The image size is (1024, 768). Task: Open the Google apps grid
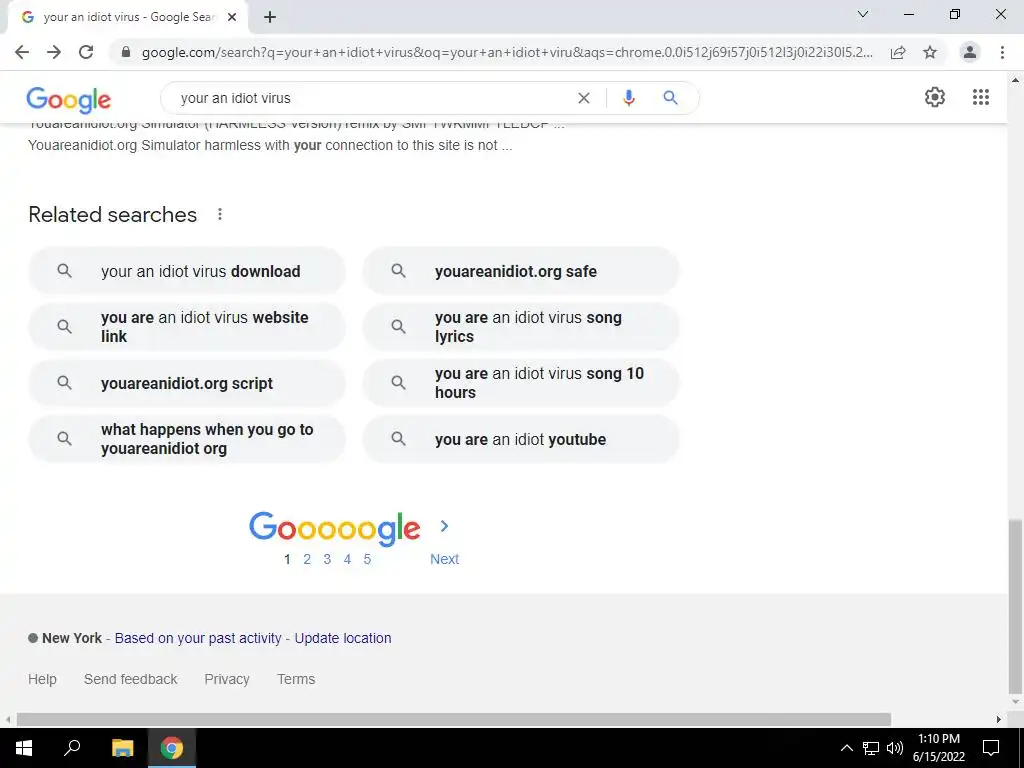pyautogui.click(x=980, y=97)
